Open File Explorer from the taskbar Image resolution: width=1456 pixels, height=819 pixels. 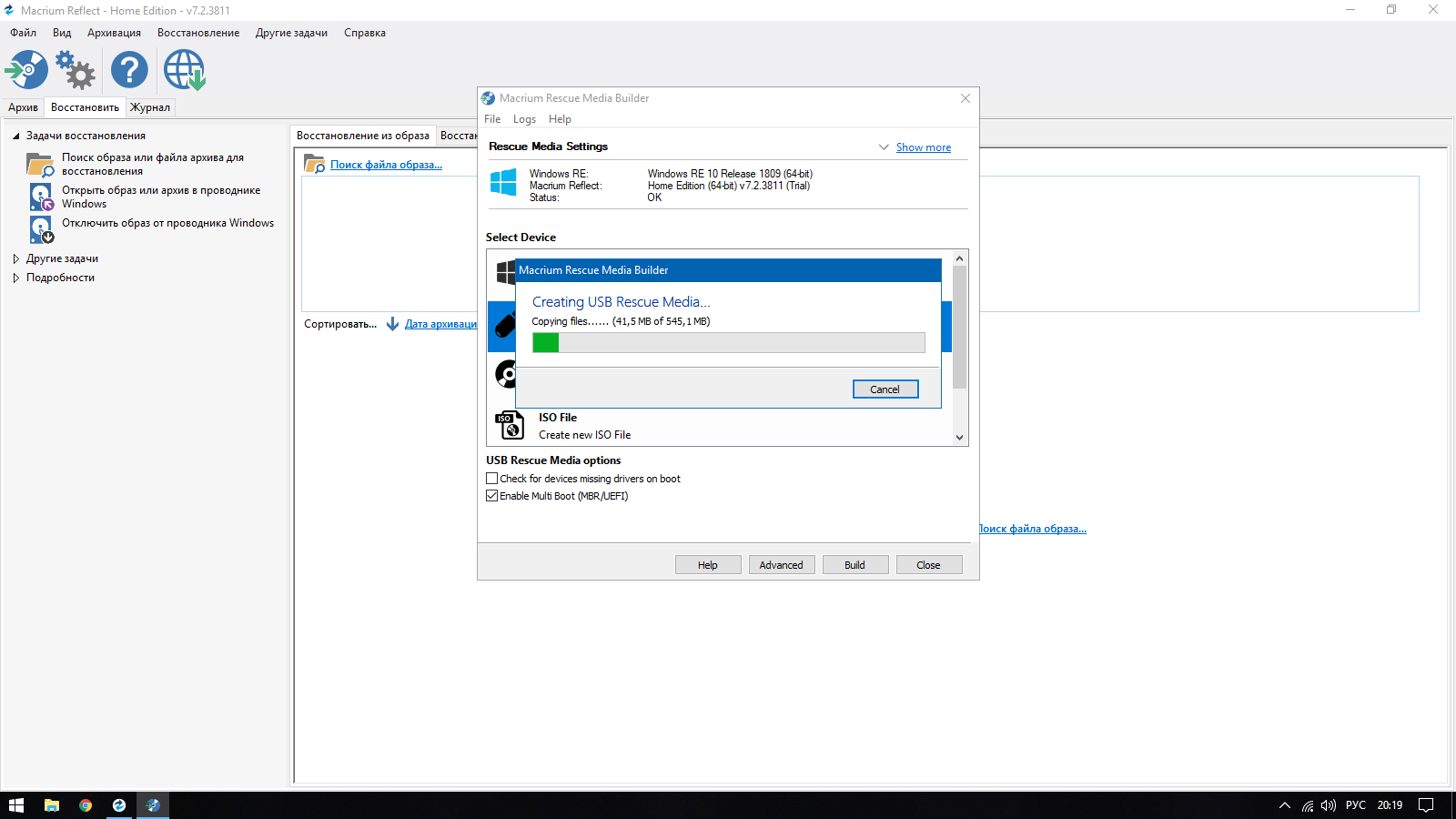(52, 805)
